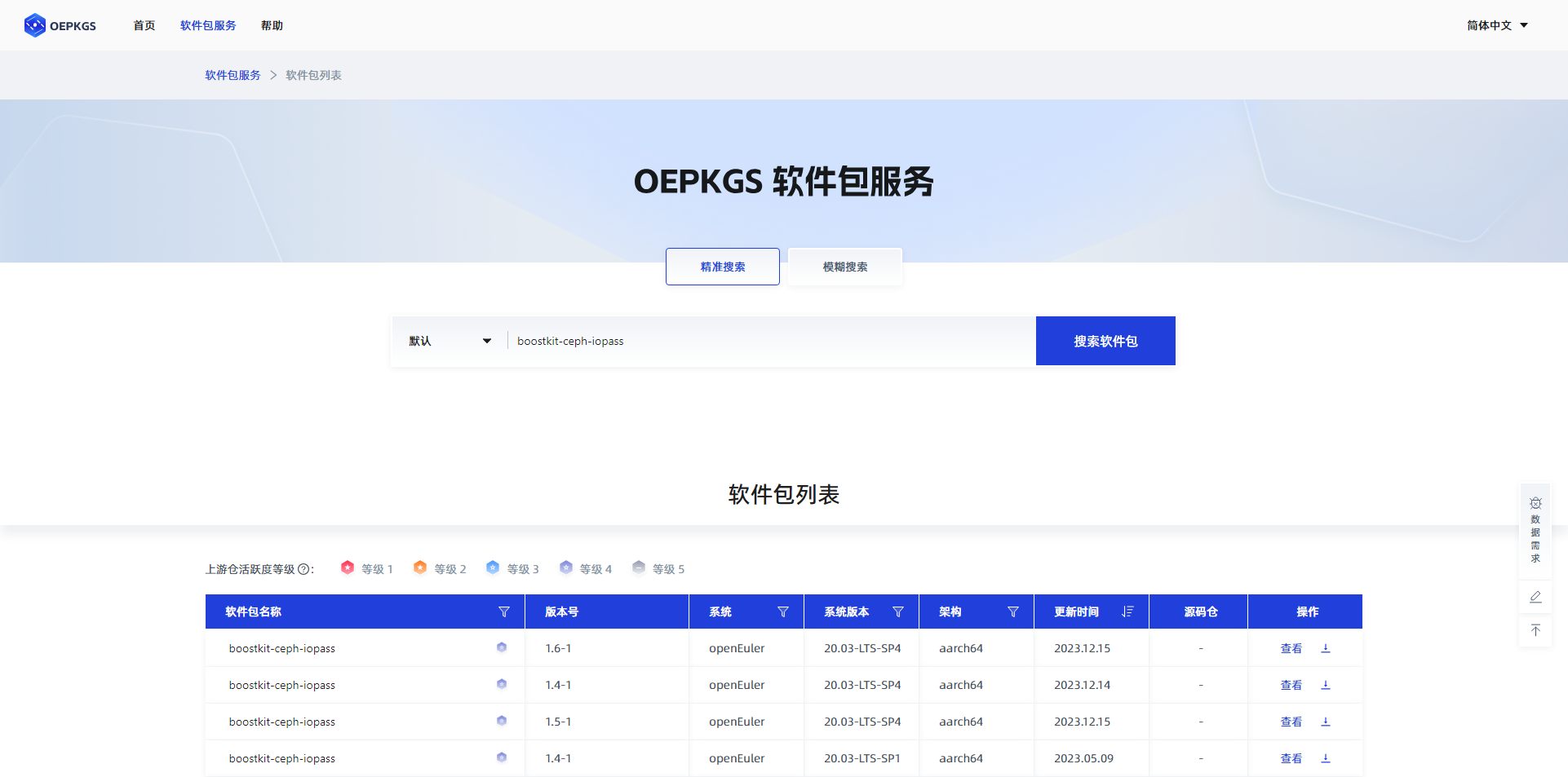Viewport: 1568px width, 777px height.
Task: Sort by 更新时间 column icon
Action: (x=1127, y=611)
